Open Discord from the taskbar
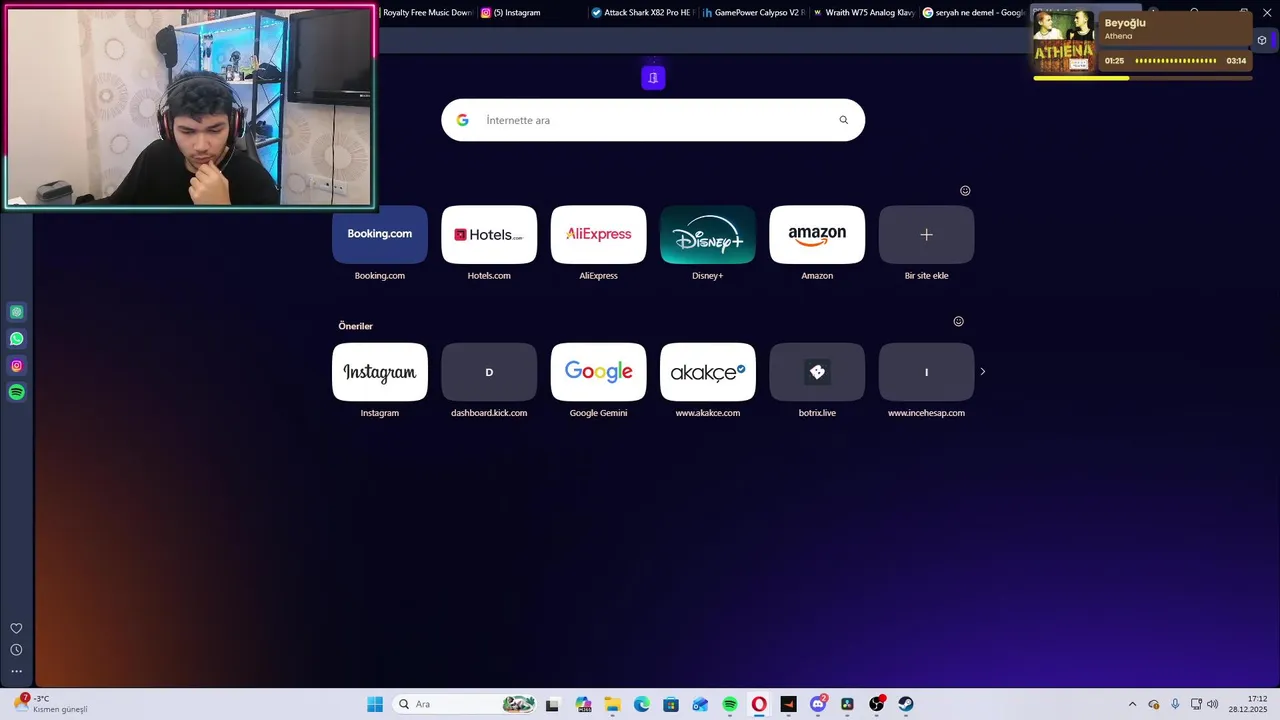This screenshot has height=720, width=1280. click(x=818, y=705)
